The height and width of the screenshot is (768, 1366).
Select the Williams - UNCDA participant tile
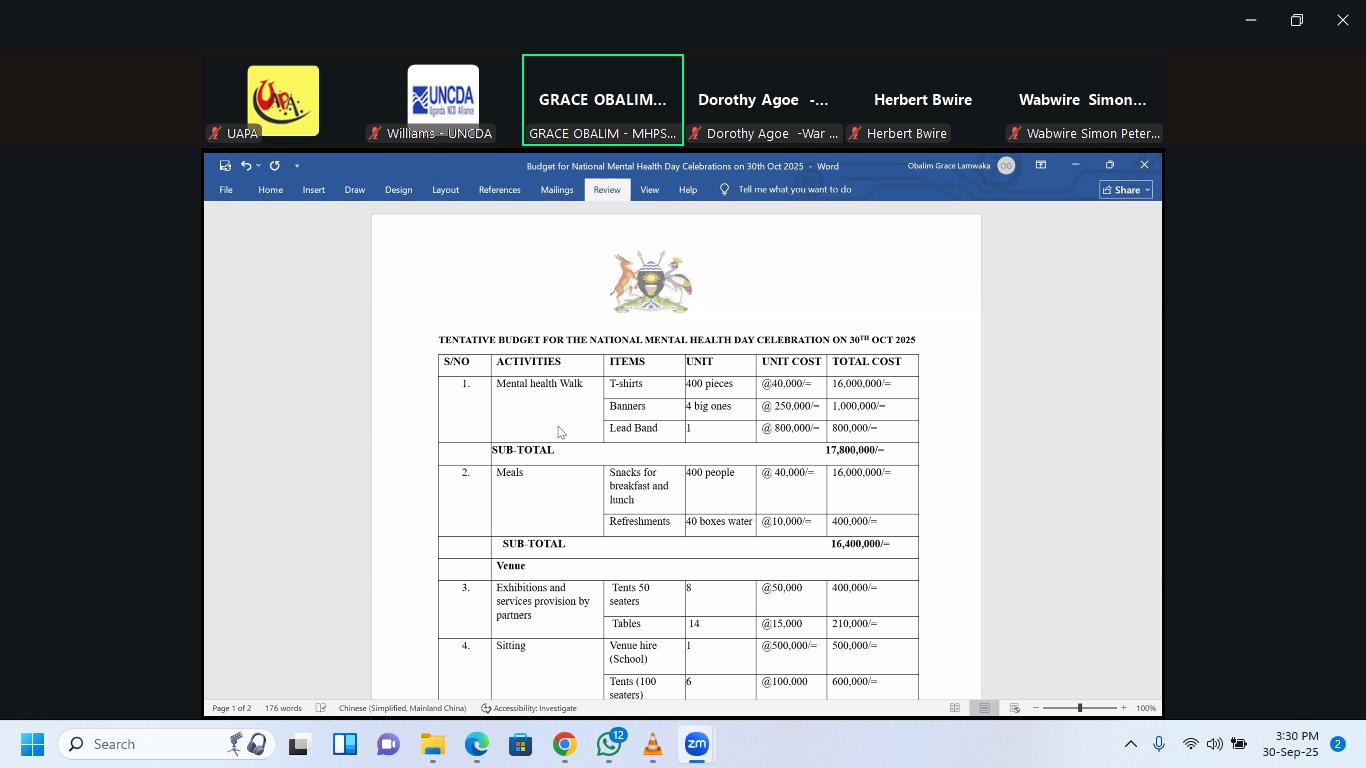(x=443, y=101)
